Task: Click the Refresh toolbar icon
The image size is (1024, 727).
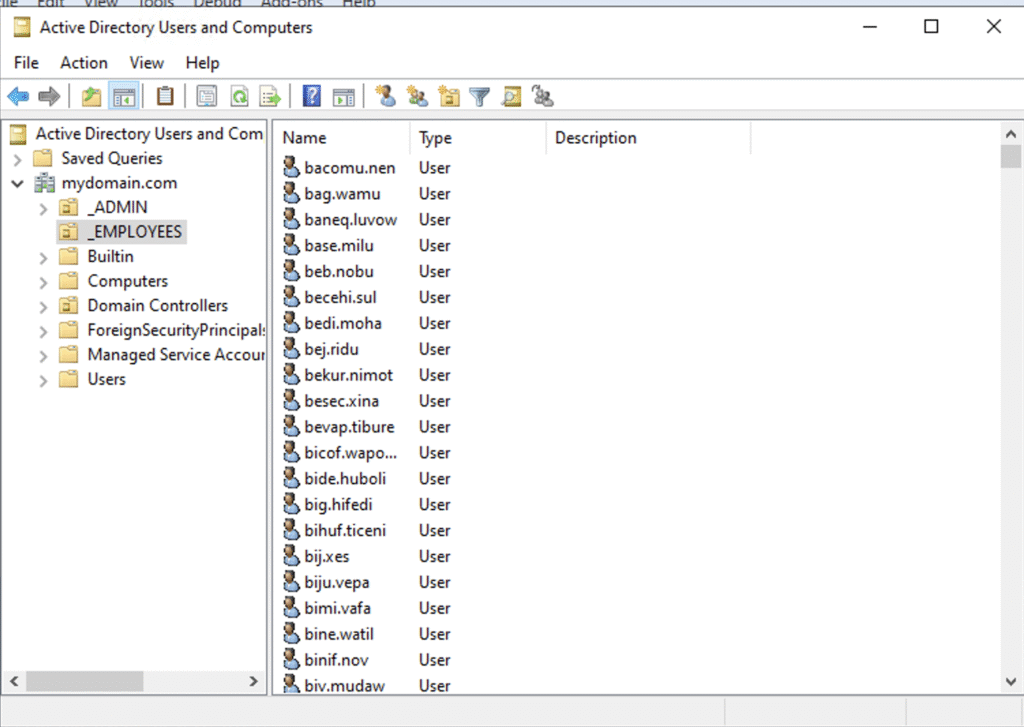Action: [x=239, y=96]
